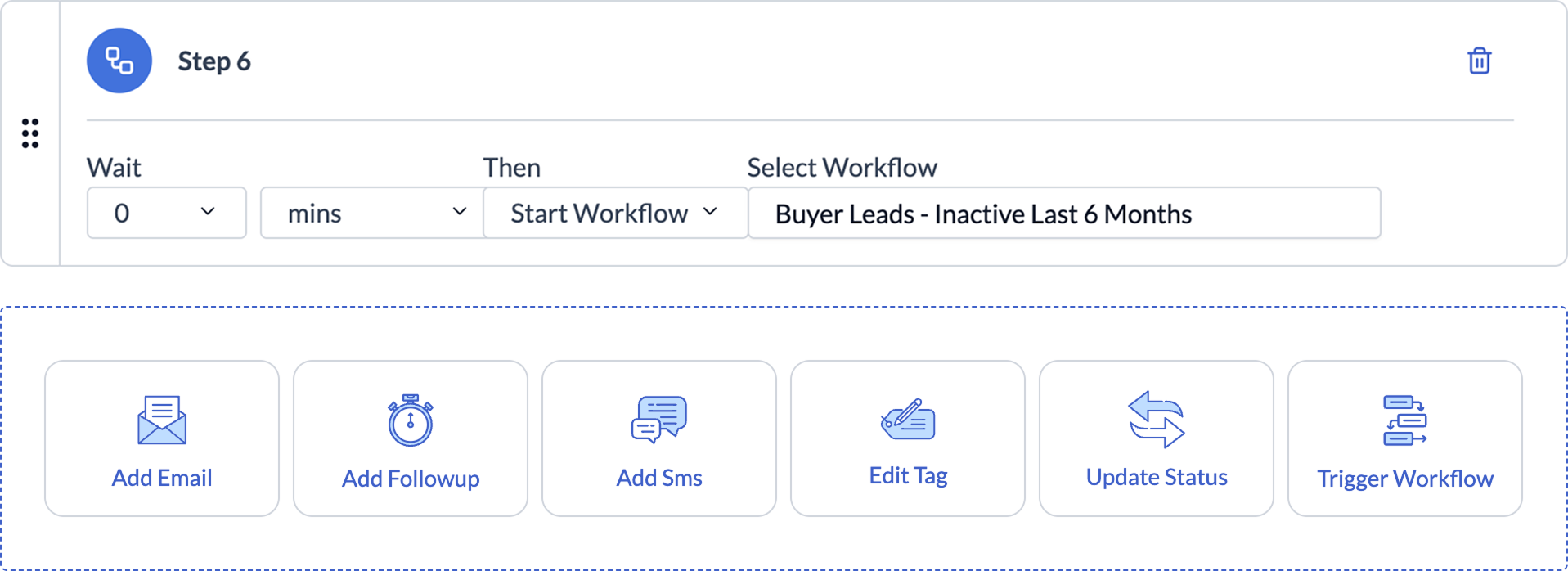Click the chat bubbles icon for Add Sms
This screenshot has width=1568, height=571.
[659, 420]
